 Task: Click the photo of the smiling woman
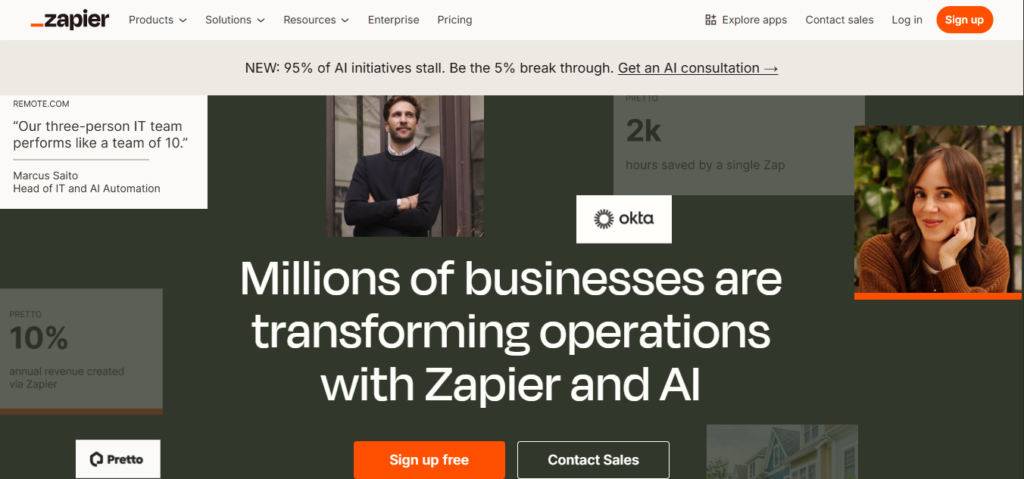tap(937, 210)
